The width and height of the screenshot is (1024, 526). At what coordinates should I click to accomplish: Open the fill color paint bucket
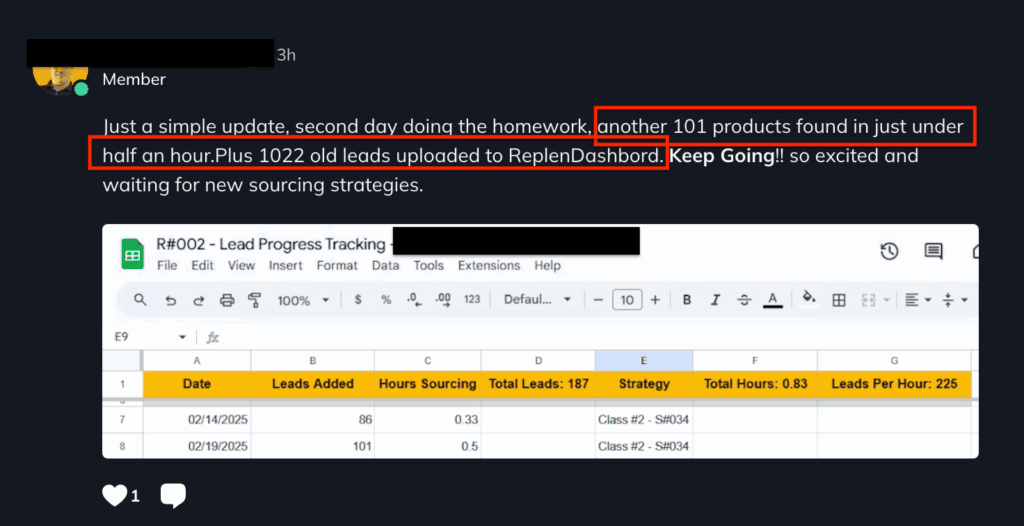[x=809, y=299]
